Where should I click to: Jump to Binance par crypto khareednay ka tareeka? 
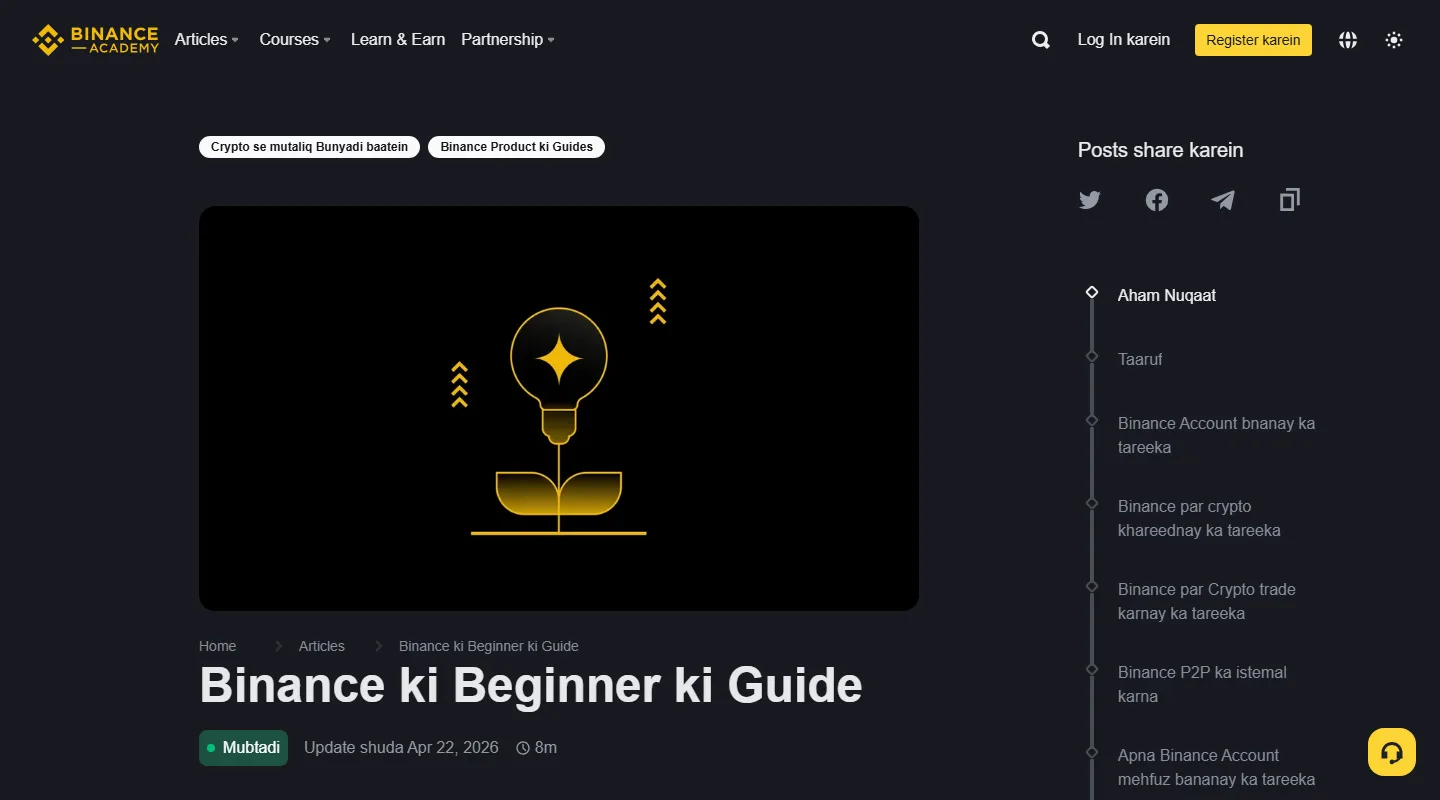(1199, 518)
